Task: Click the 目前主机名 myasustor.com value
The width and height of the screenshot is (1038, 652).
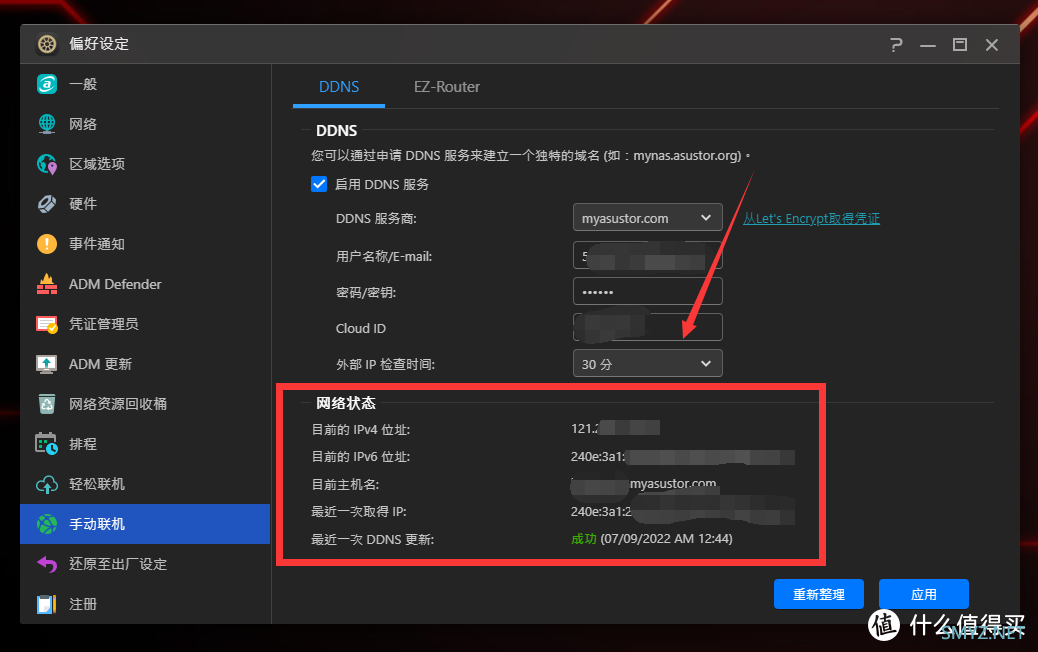Action: [x=643, y=484]
